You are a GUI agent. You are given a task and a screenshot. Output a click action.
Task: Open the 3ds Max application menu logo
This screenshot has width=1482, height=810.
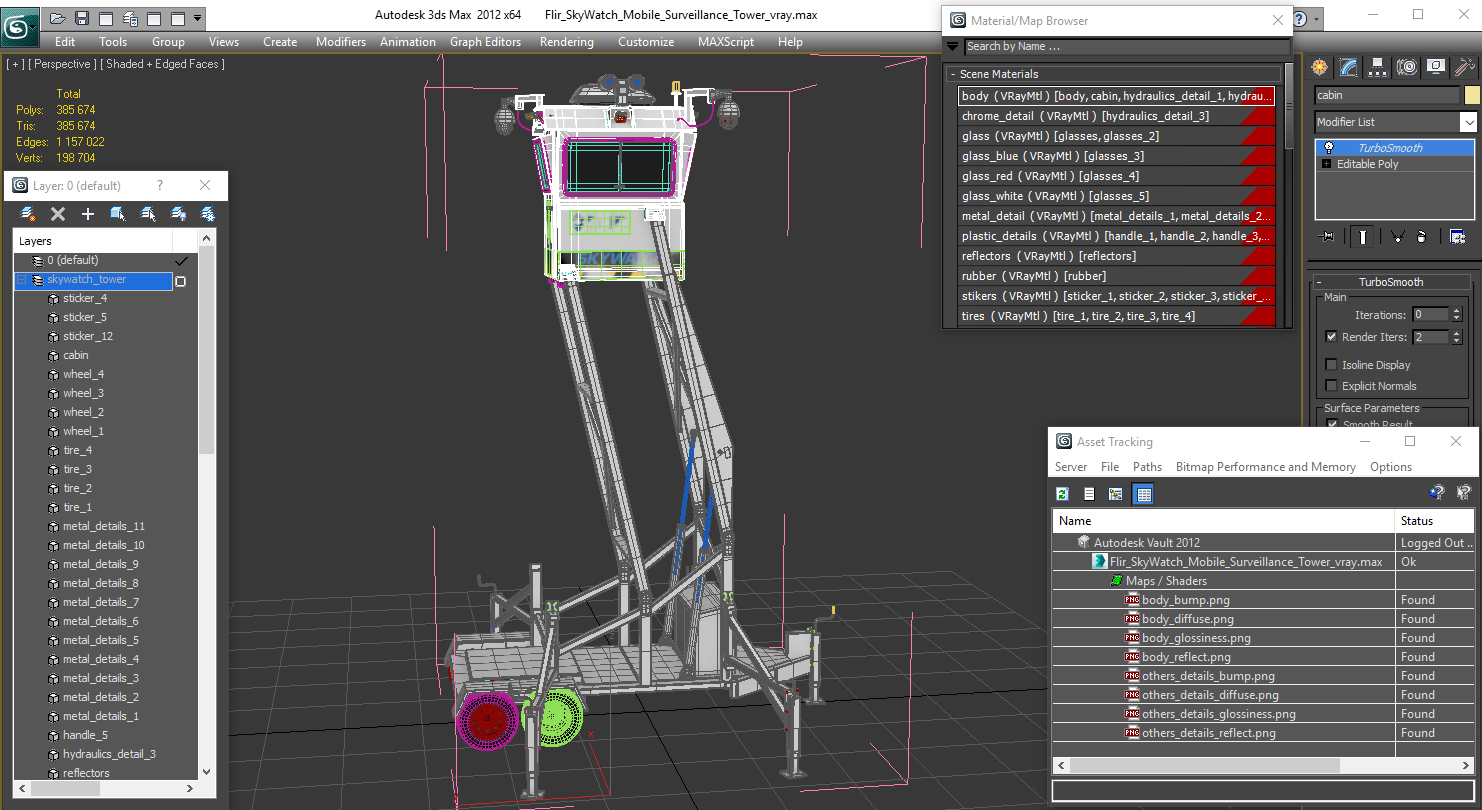tap(20, 27)
